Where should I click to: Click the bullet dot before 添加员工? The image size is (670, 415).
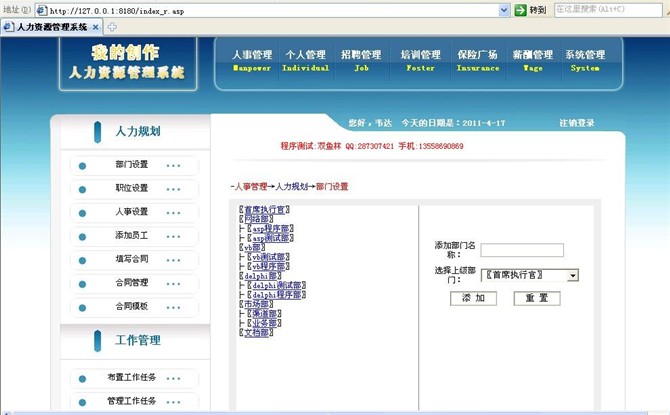[82, 236]
